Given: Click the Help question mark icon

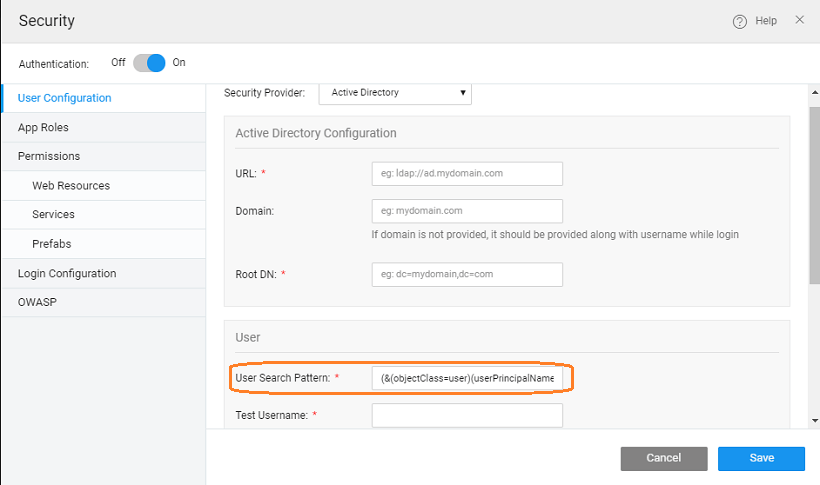Looking at the screenshot, I should 740,21.
